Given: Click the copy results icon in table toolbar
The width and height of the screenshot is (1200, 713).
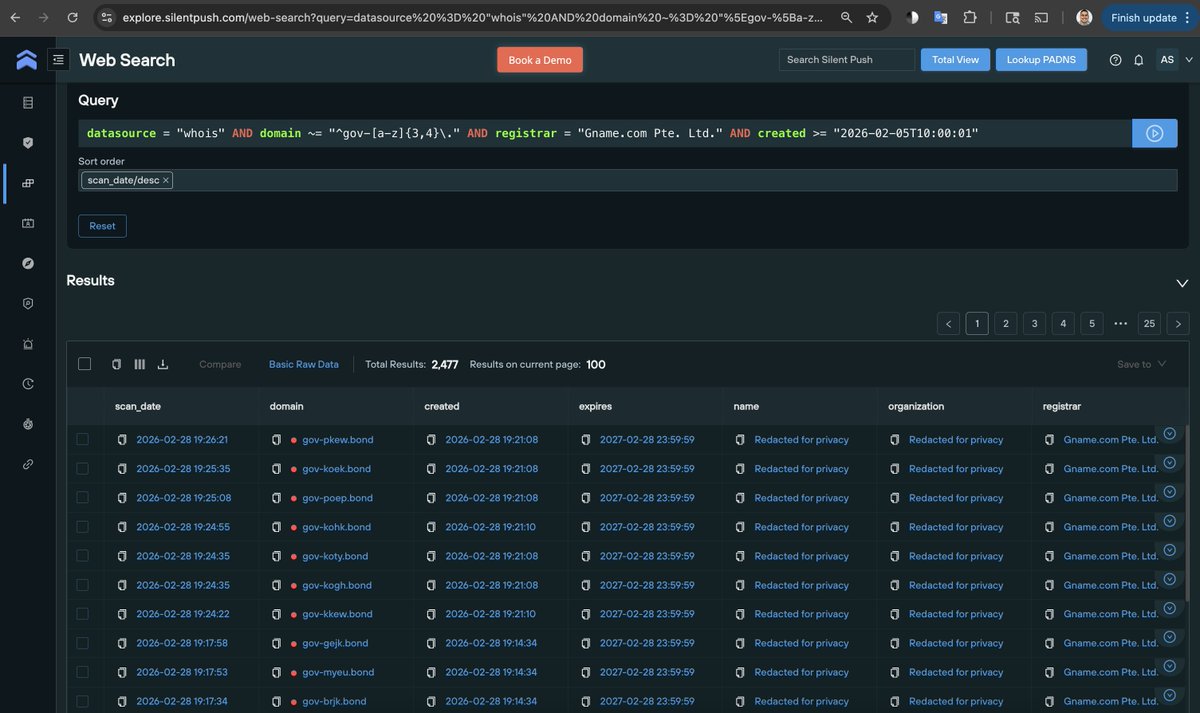Looking at the screenshot, I should tap(116, 364).
